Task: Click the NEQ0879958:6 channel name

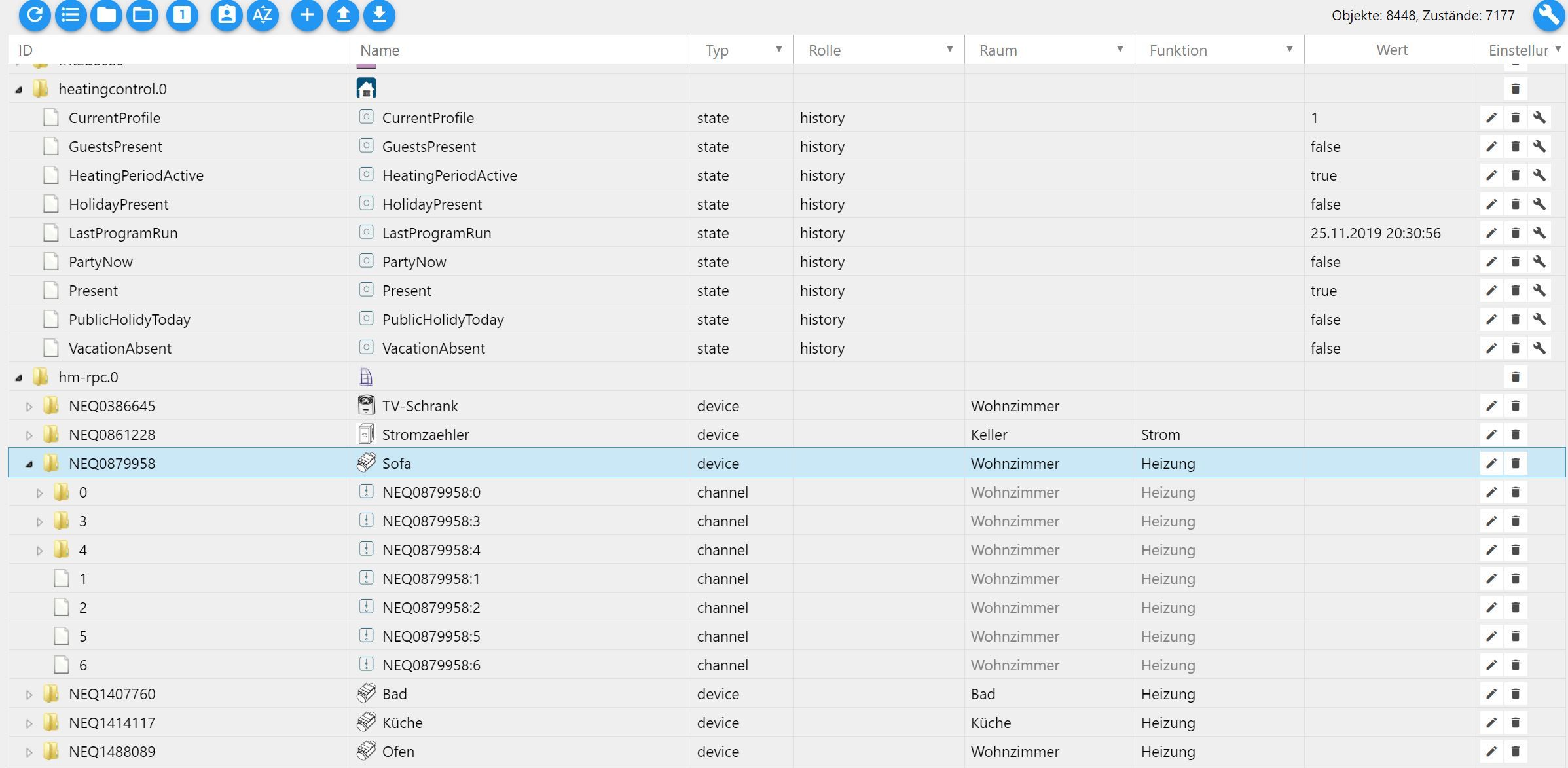Action: [x=431, y=665]
